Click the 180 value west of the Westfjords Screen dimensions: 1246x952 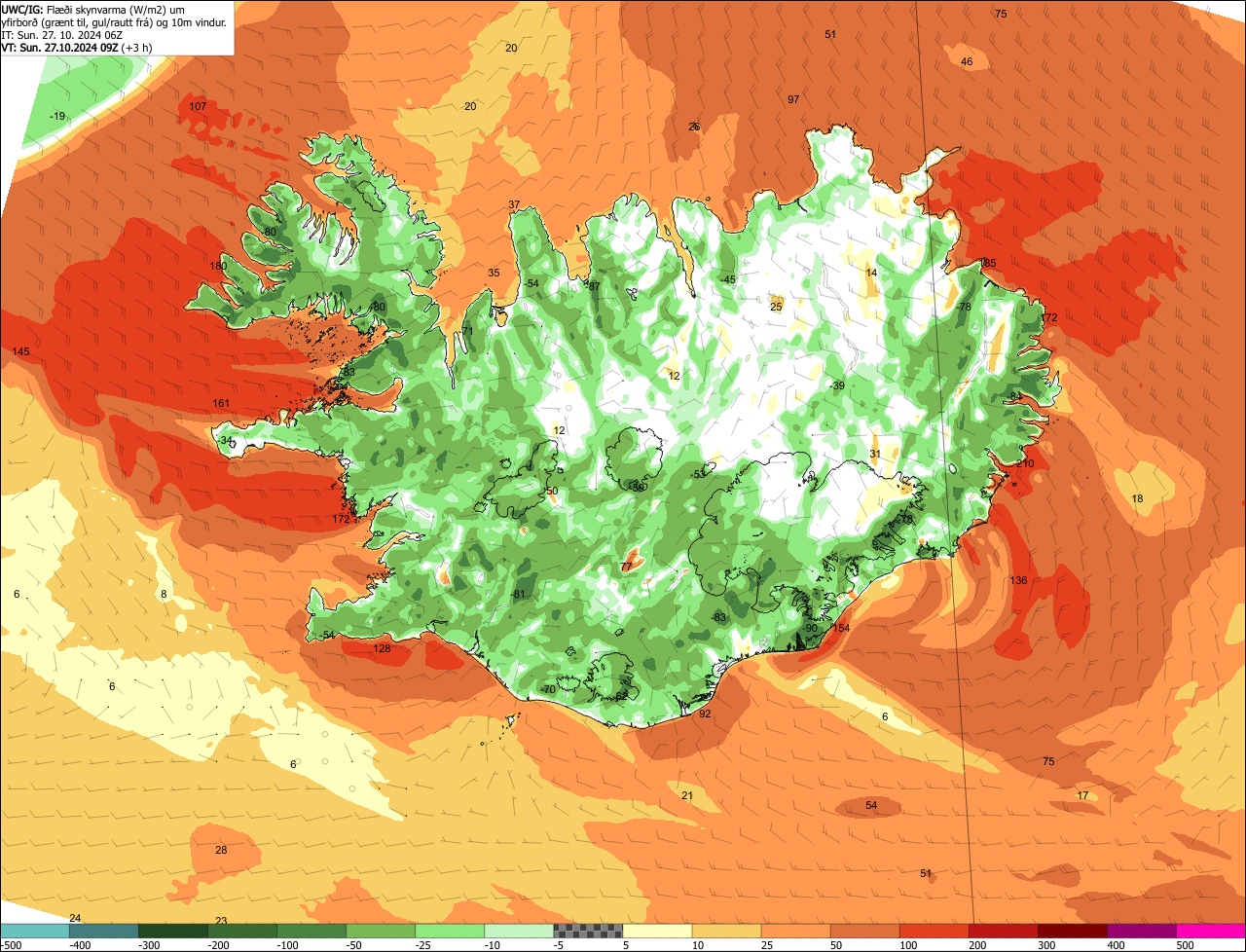pos(218,267)
